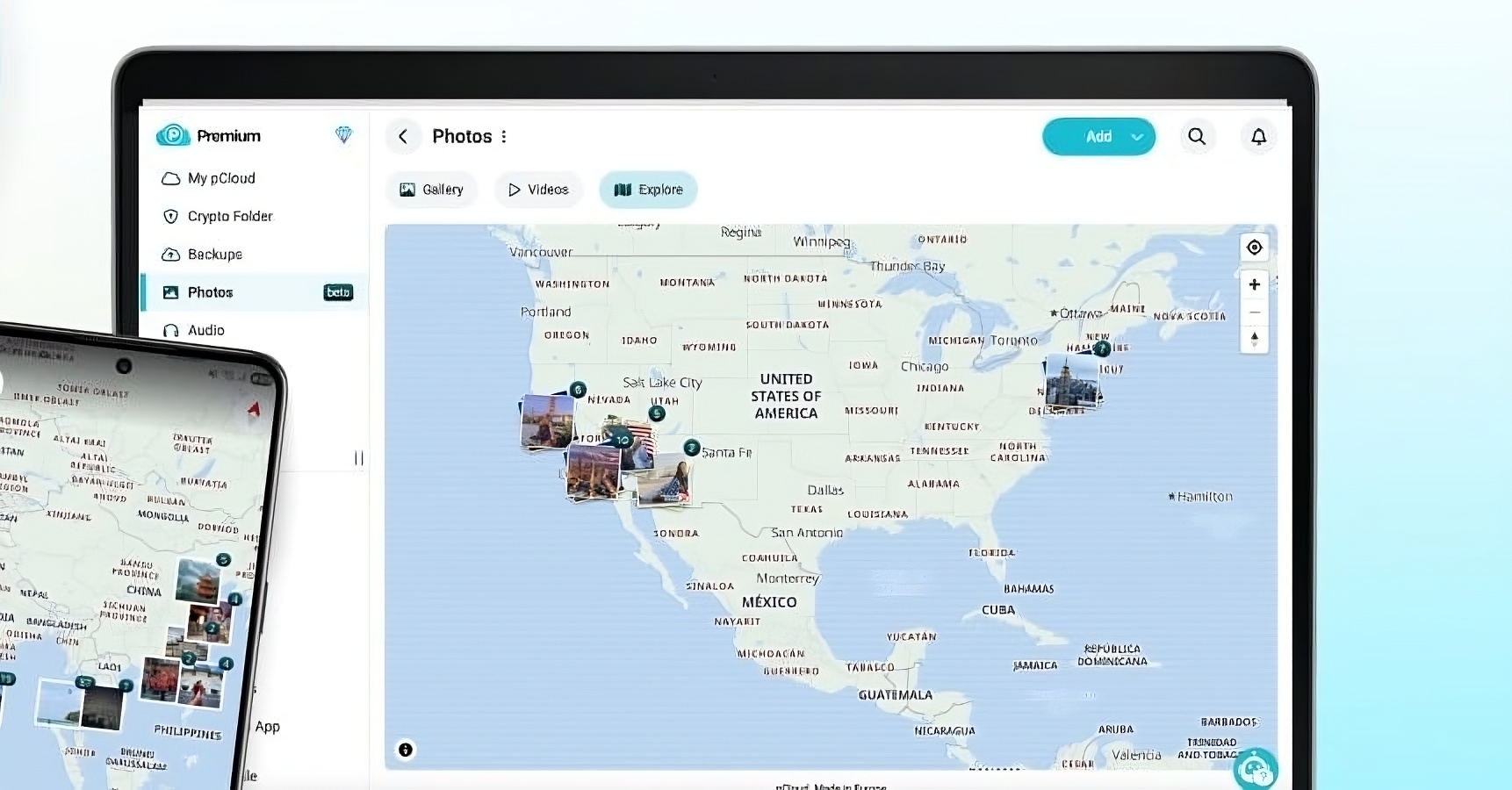Click the Chicago label on the map
This screenshot has height=790, width=1512.
pos(925,366)
